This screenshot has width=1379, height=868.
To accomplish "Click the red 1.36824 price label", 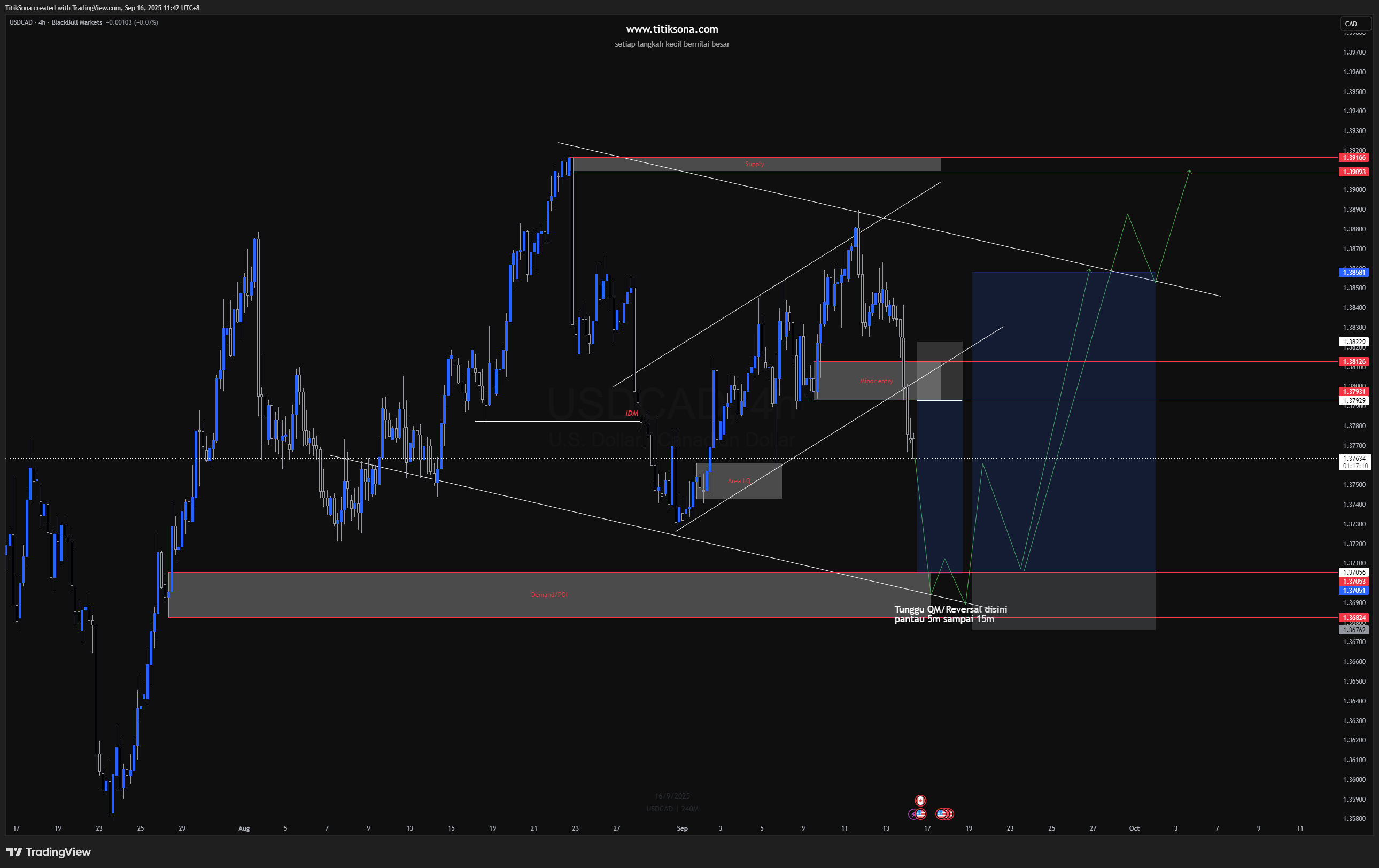I will pos(1354,618).
